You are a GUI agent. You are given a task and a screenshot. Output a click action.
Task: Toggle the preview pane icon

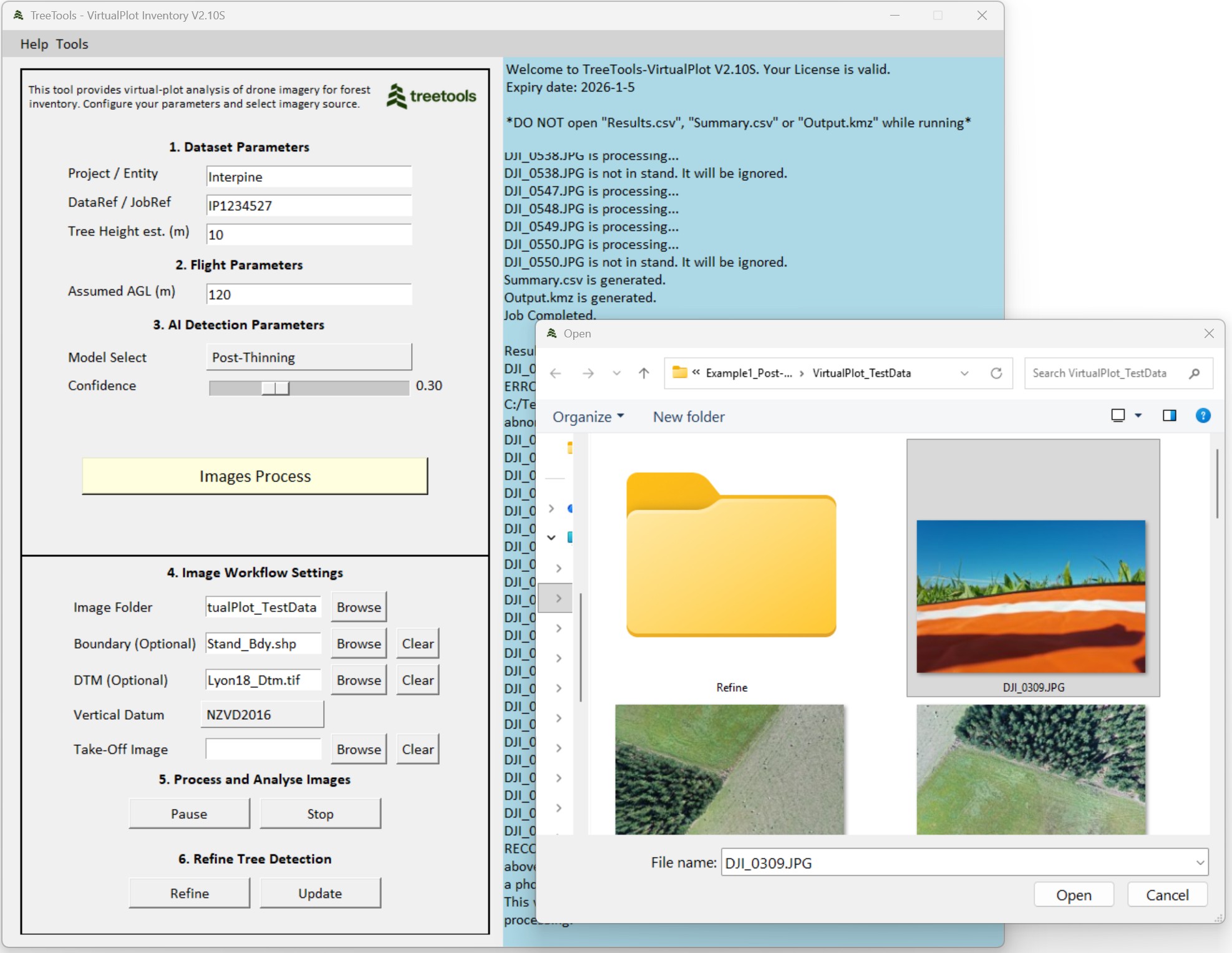[1169, 415]
